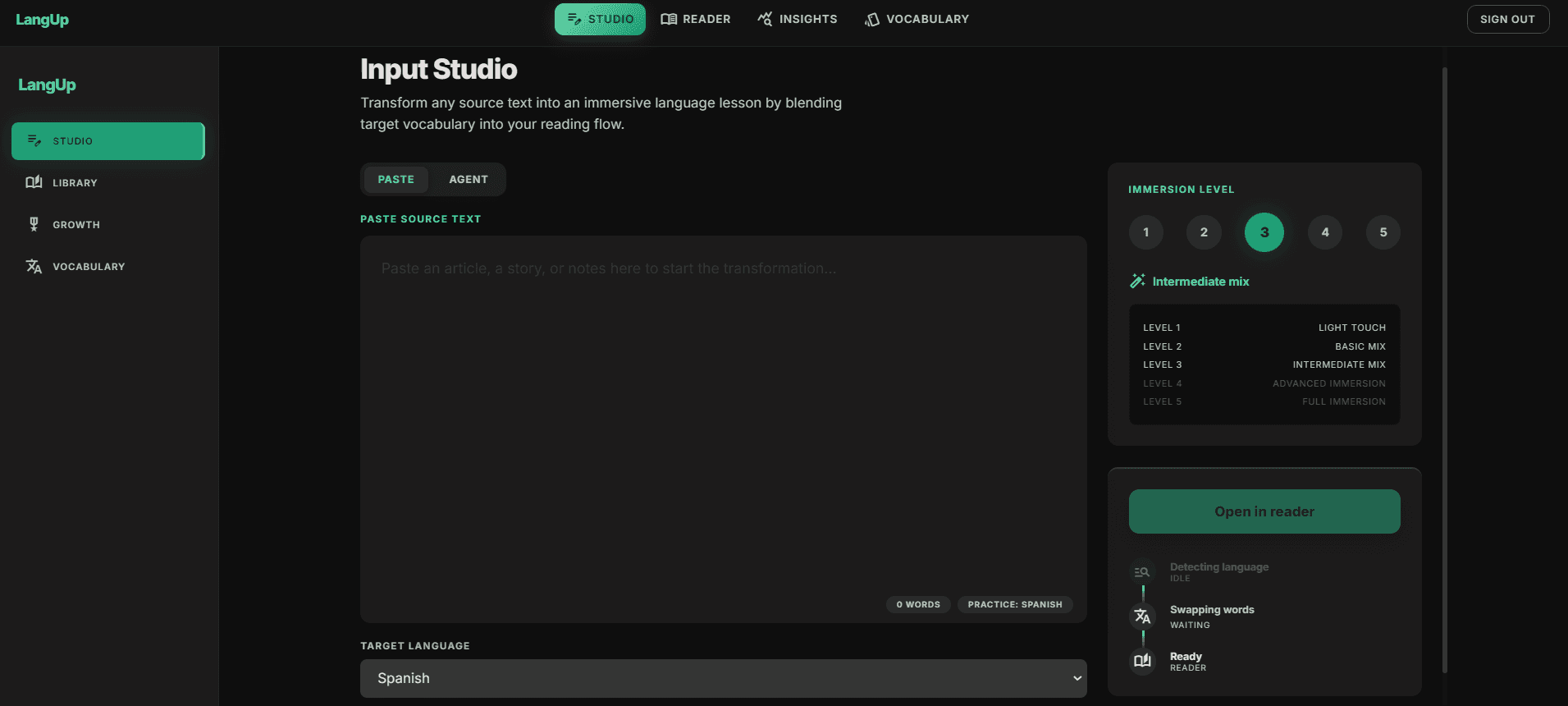Click the Ready status text
This screenshot has width=1568, height=706.
point(1186,657)
